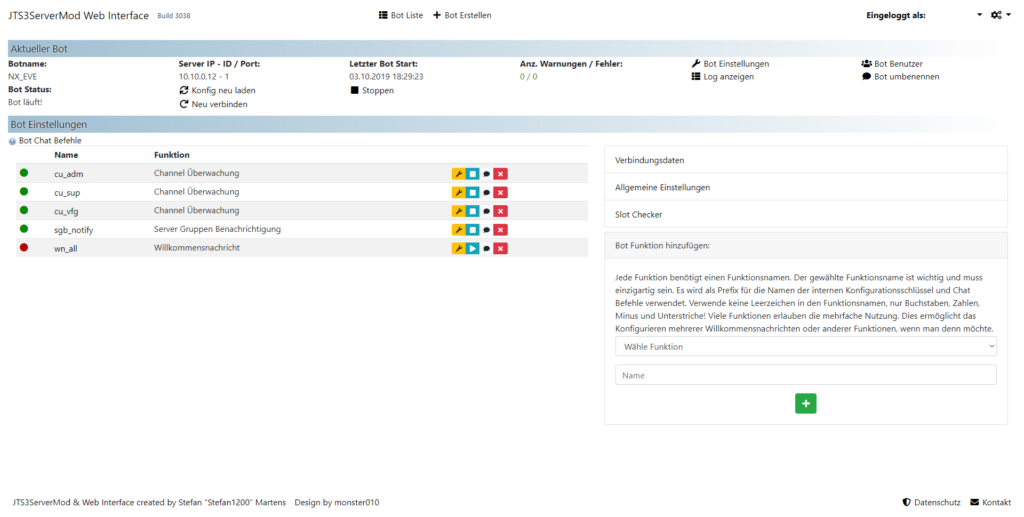The width and height of the screenshot is (1024, 517).
Task: Delete the cu_sup function with red X
Action: (x=500, y=192)
